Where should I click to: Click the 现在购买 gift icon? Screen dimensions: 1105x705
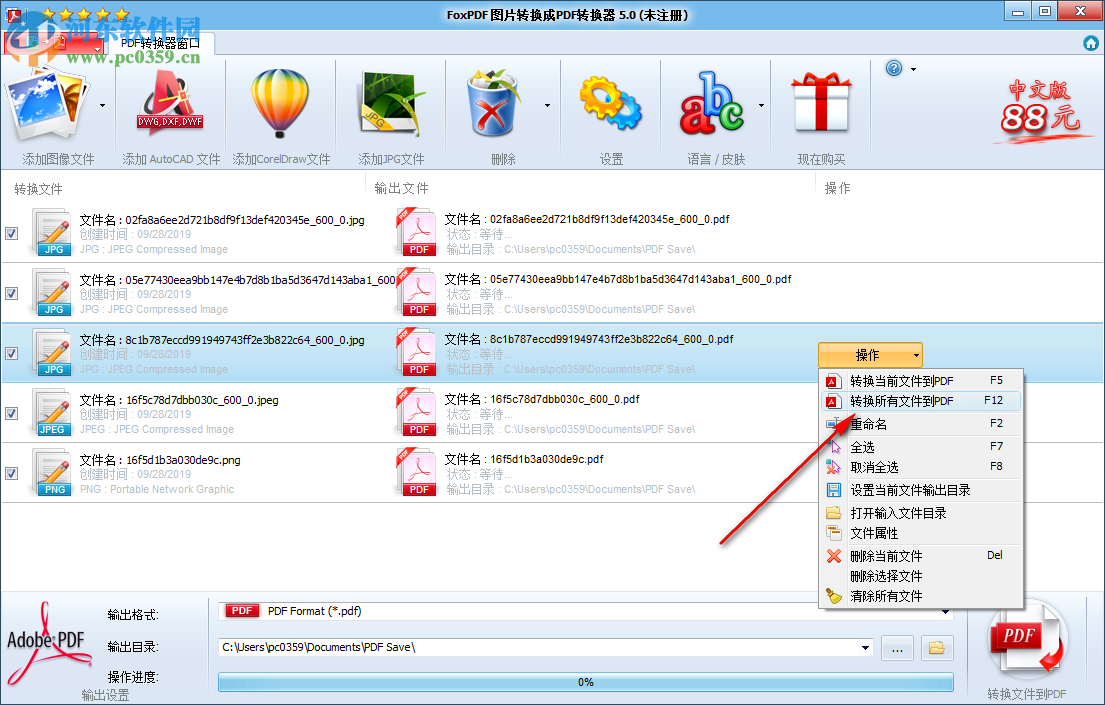pyautogui.click(x=820, y=103)
